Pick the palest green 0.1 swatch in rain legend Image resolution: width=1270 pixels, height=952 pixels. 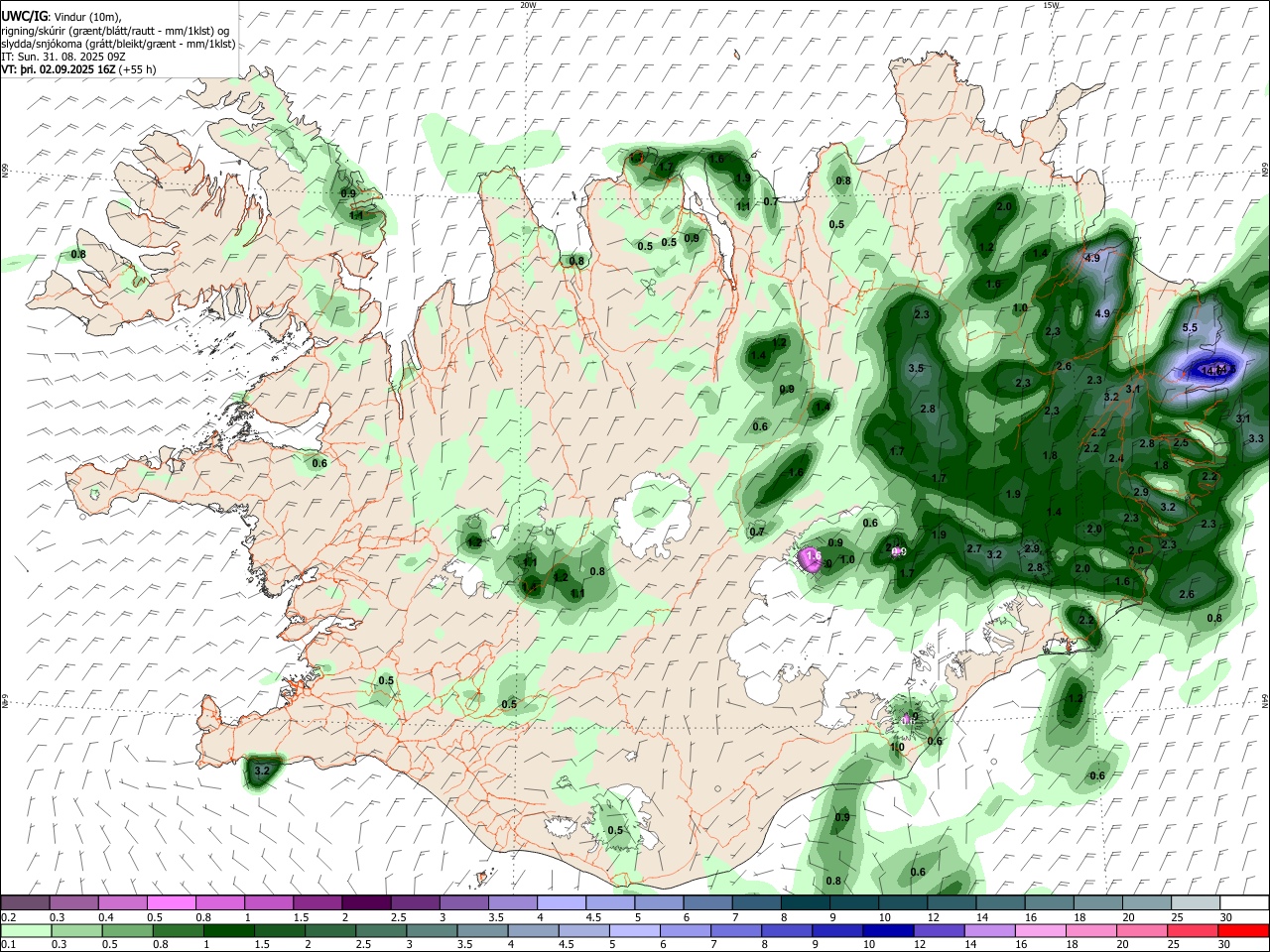tap(26, 930)
